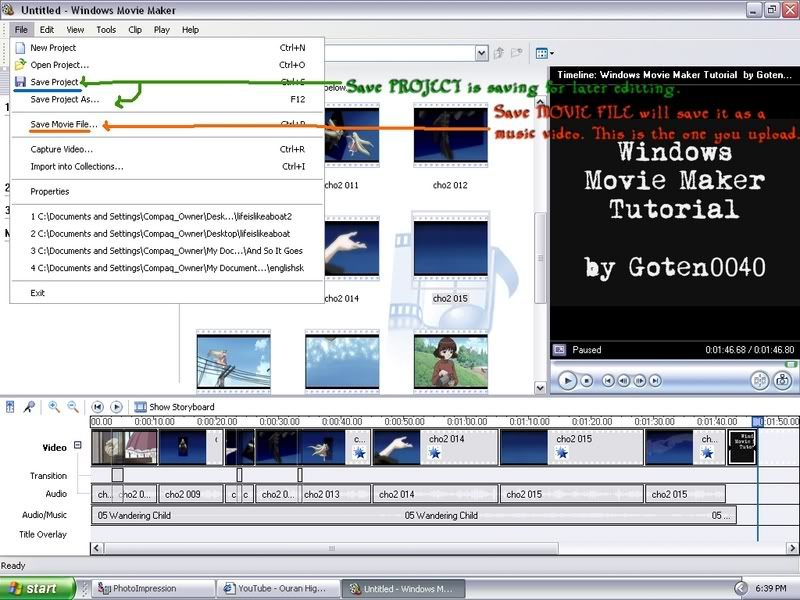Click the Narrate Timeline microphone icon
800x600 pixels.
click(x=29, y=407)
